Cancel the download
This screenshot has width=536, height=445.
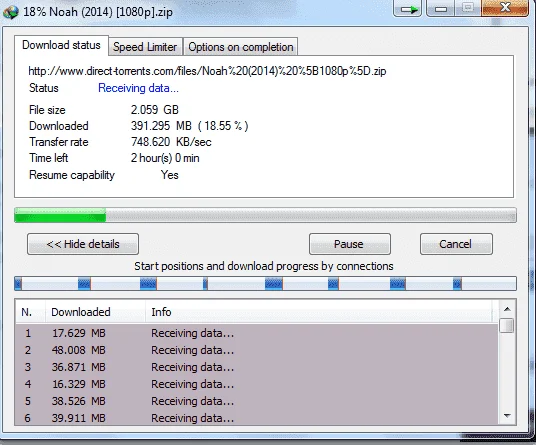[456, 244]
